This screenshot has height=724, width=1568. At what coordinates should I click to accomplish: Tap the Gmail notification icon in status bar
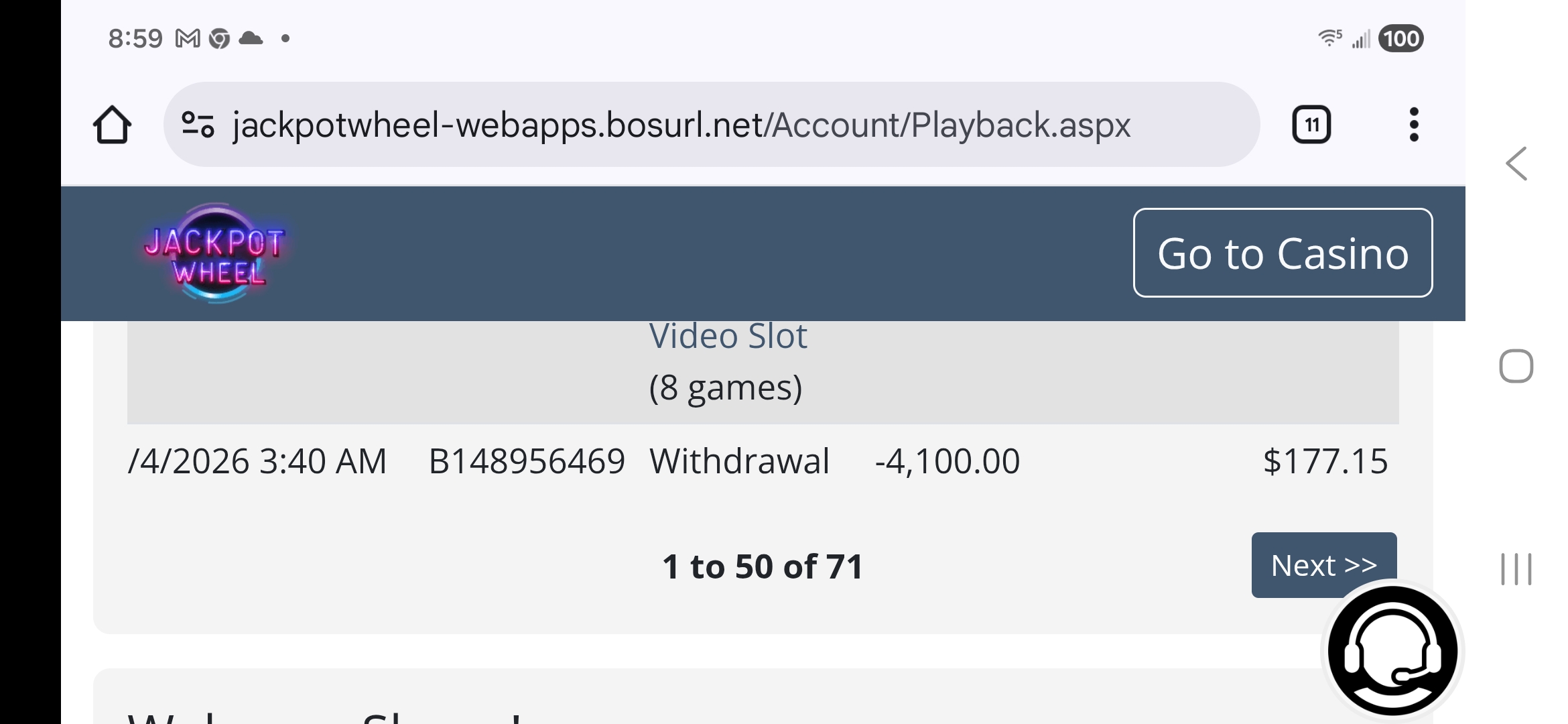coord(188,39)
